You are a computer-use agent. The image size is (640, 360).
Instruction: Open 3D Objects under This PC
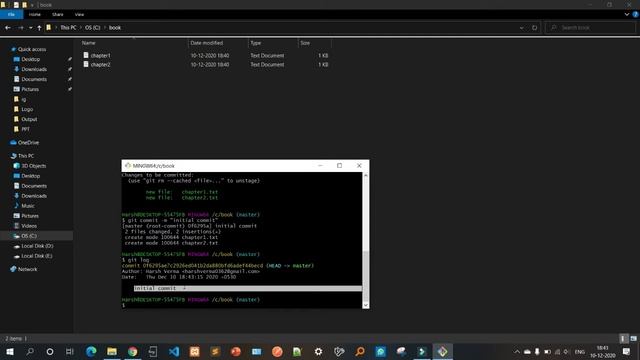(x=33, y=166)
